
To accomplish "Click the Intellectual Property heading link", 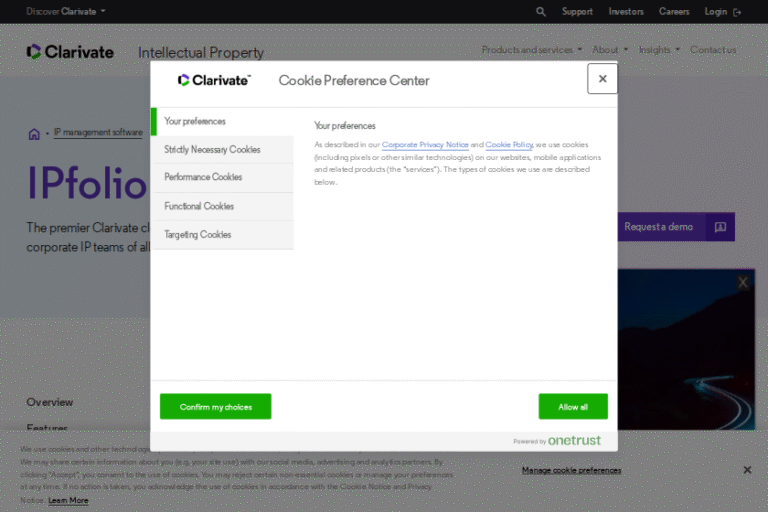I will [201, 52].
